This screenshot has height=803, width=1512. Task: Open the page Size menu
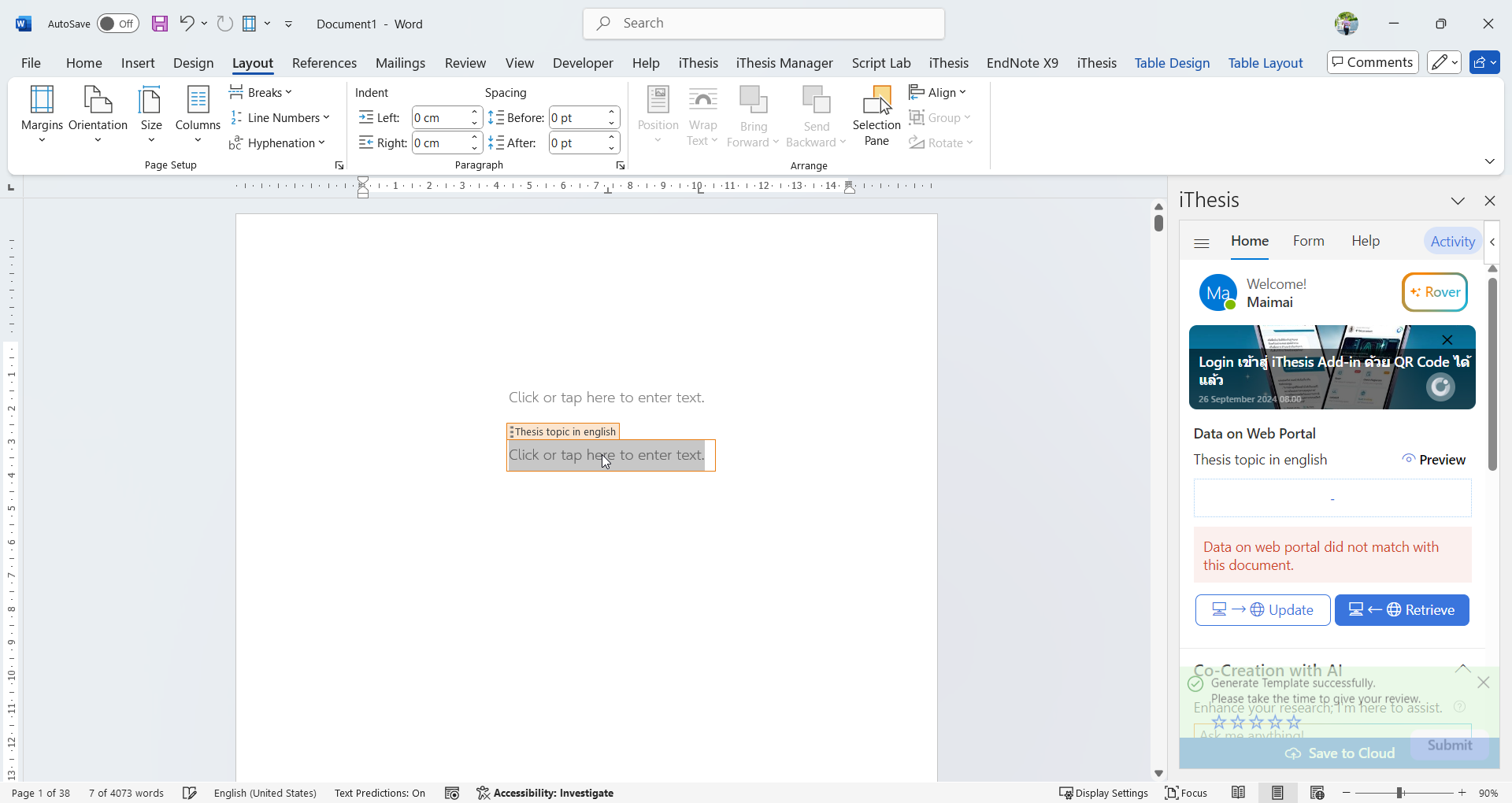tap(150, 115)
